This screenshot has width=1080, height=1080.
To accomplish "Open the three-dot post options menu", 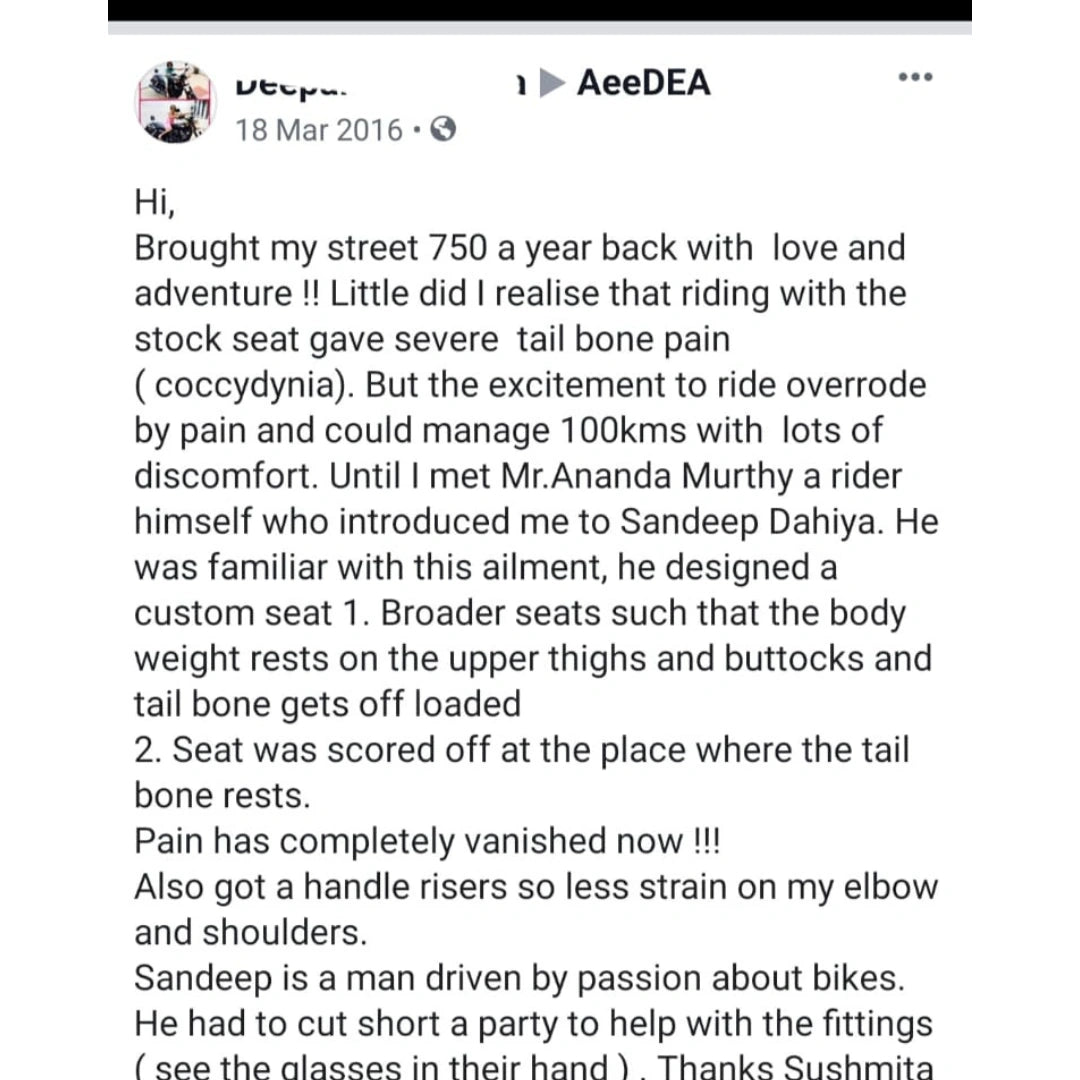I will (915, 78).
